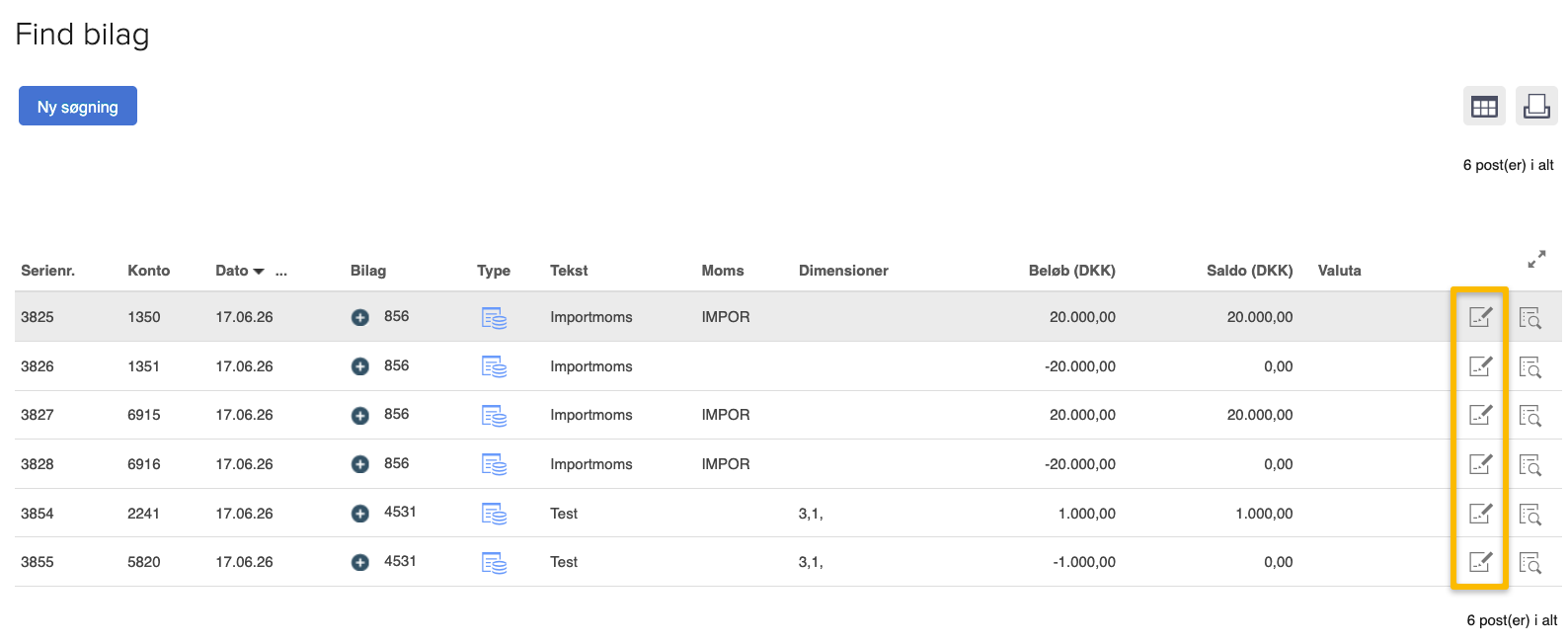Click the Ny søgning button
The image size is (1568, 642).
click(x=78, y=107)
